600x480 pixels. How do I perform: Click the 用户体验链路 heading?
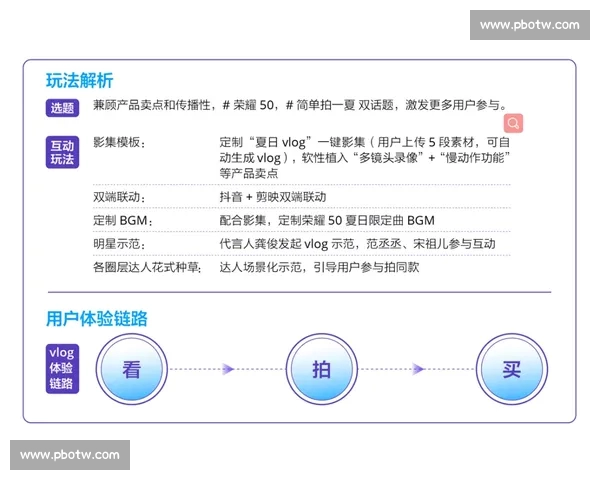[97, 318]
